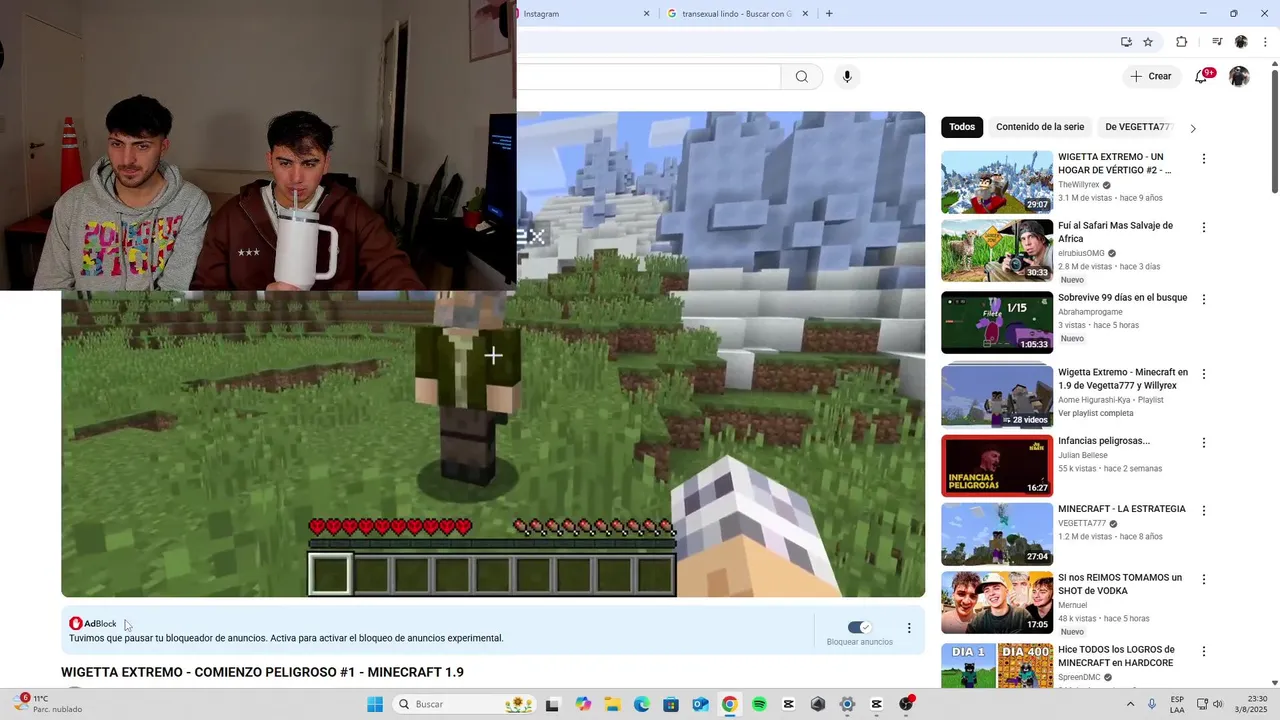This screenshot has width=1280, height=720.
Task: Open Microsoft Edge from taskbar
Action: (x=641, y=704)
